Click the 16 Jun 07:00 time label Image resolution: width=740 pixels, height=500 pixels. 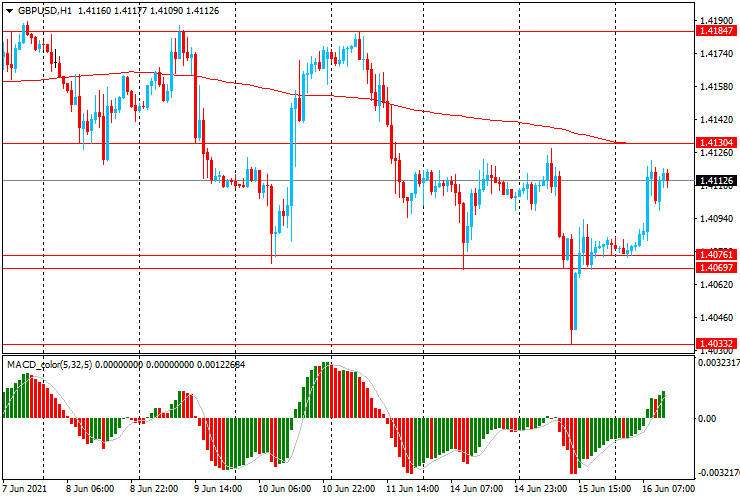pyautogui.click(x=669, y=488)
